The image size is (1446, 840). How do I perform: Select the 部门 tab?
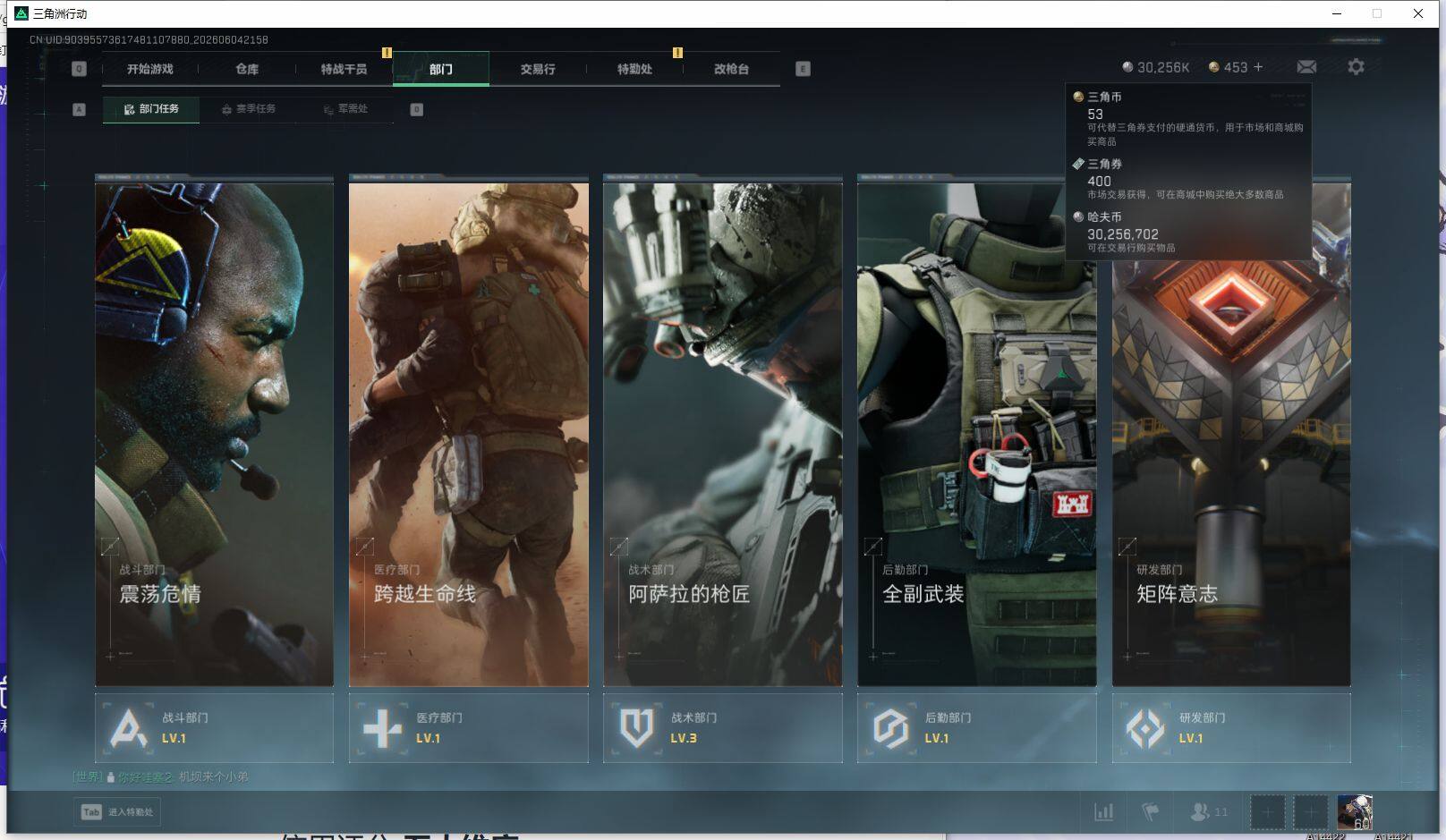[x=441, y=69]
